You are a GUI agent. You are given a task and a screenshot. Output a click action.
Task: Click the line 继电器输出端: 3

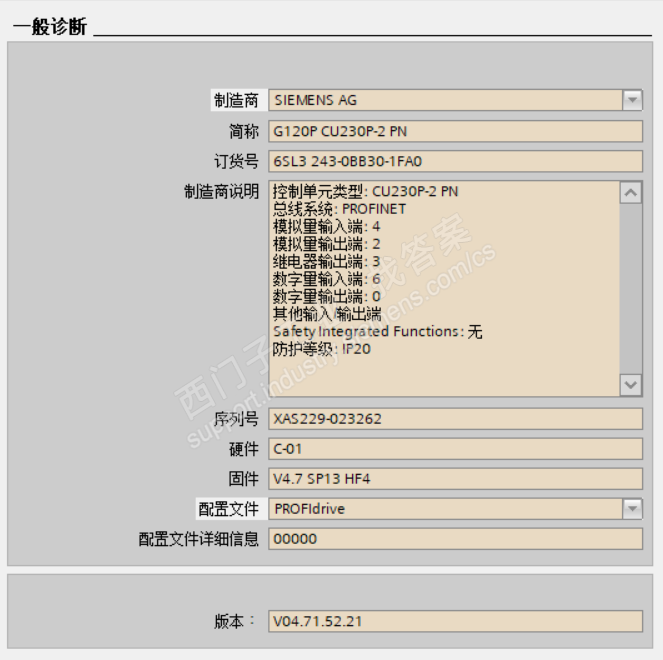click(x=326, y=262)
